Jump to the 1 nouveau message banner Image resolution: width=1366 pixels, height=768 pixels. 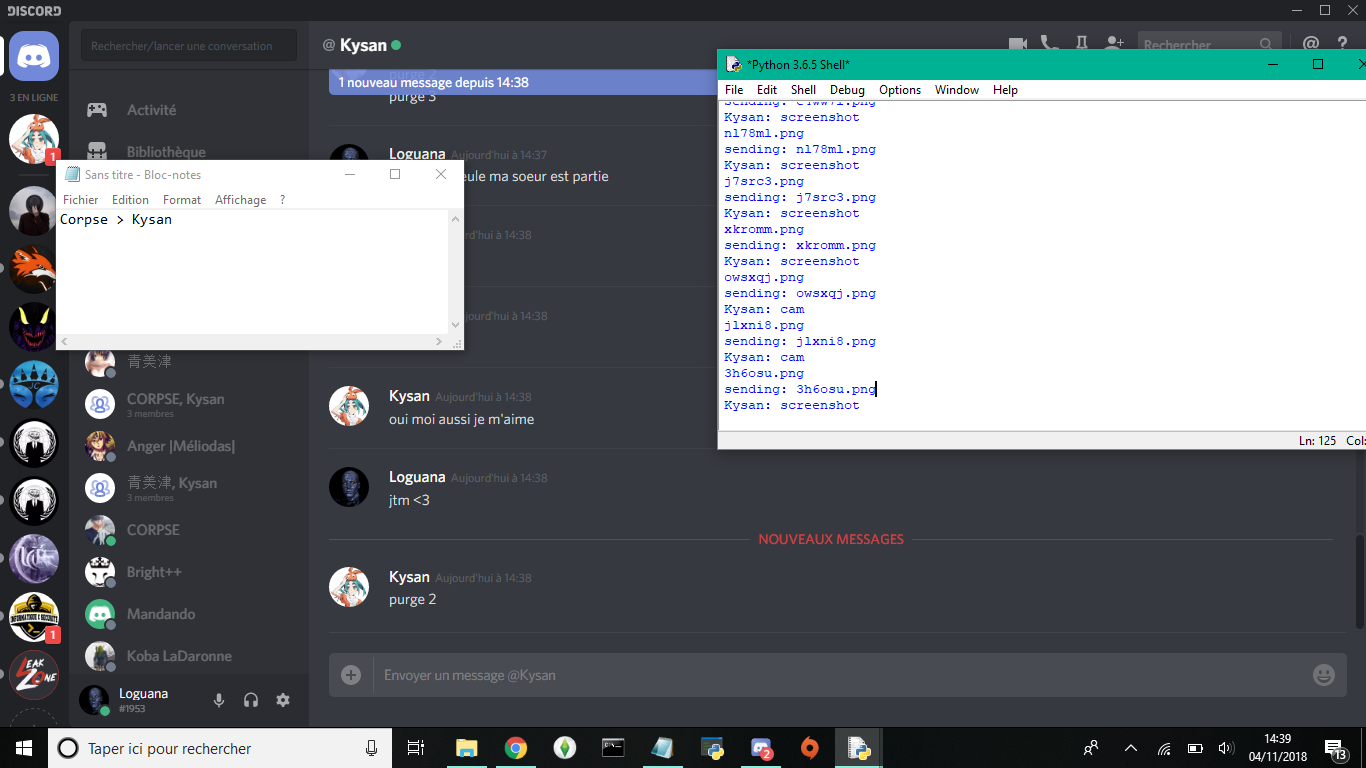(x=523, y=82)
